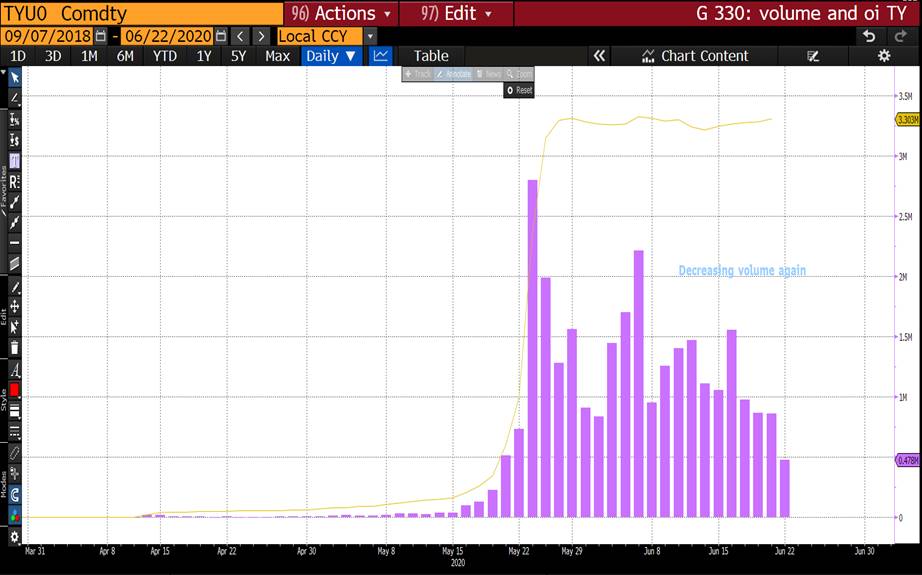Select the 6M range
The height and width of the screenshot is (575, 922).
(125, 56)
